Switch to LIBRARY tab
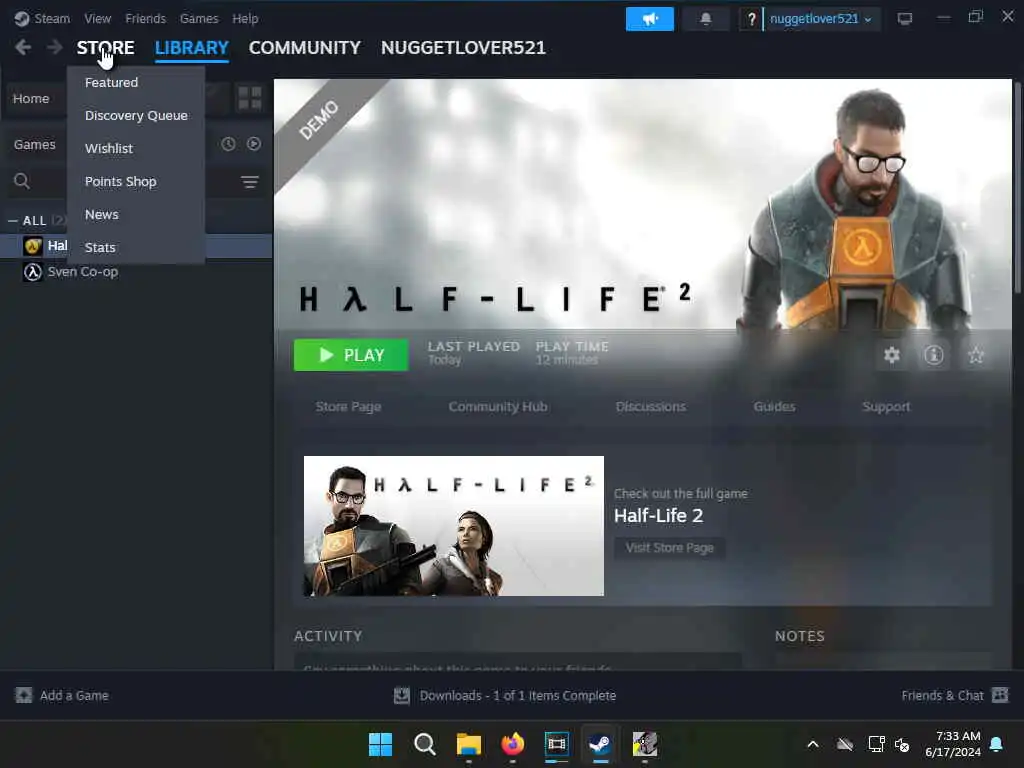The height and width of the screenshot is (768, 1024). click(191, 48)
